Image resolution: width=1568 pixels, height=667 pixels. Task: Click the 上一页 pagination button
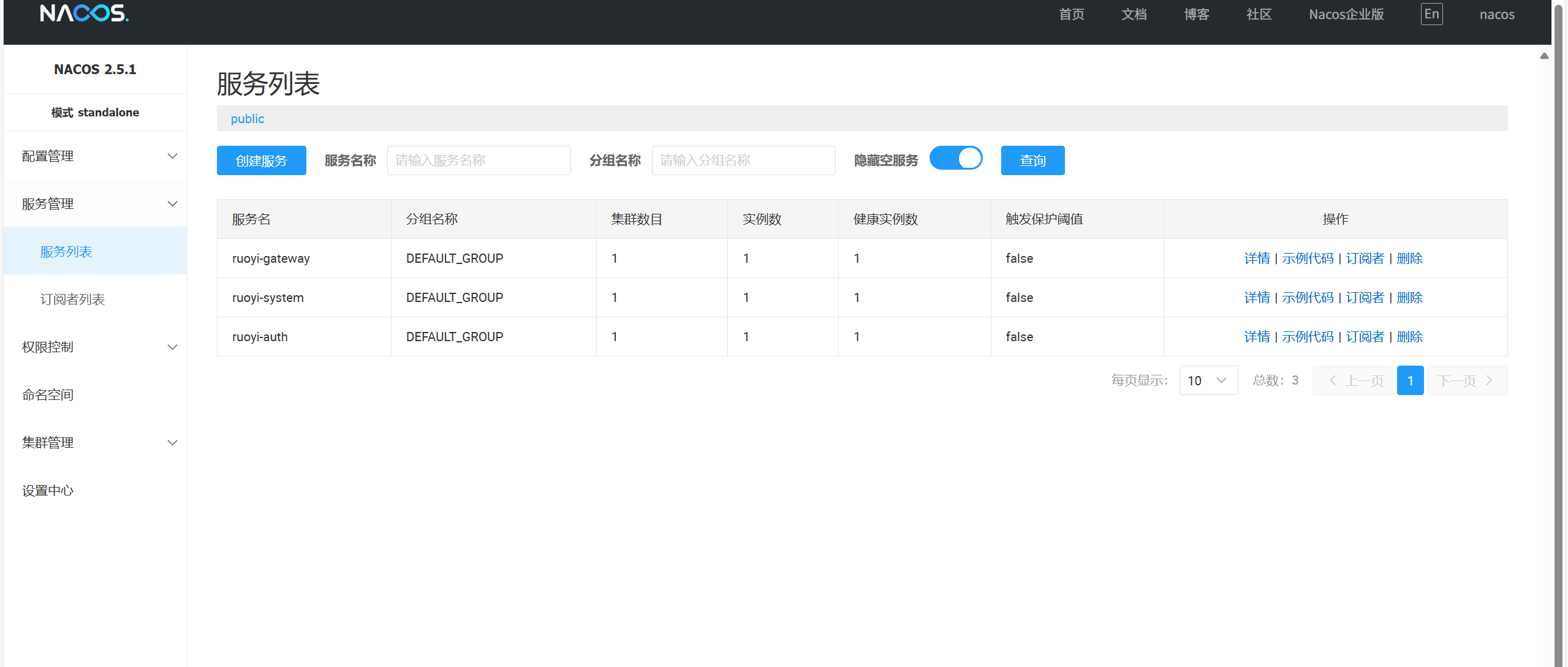coord(1353,380)
